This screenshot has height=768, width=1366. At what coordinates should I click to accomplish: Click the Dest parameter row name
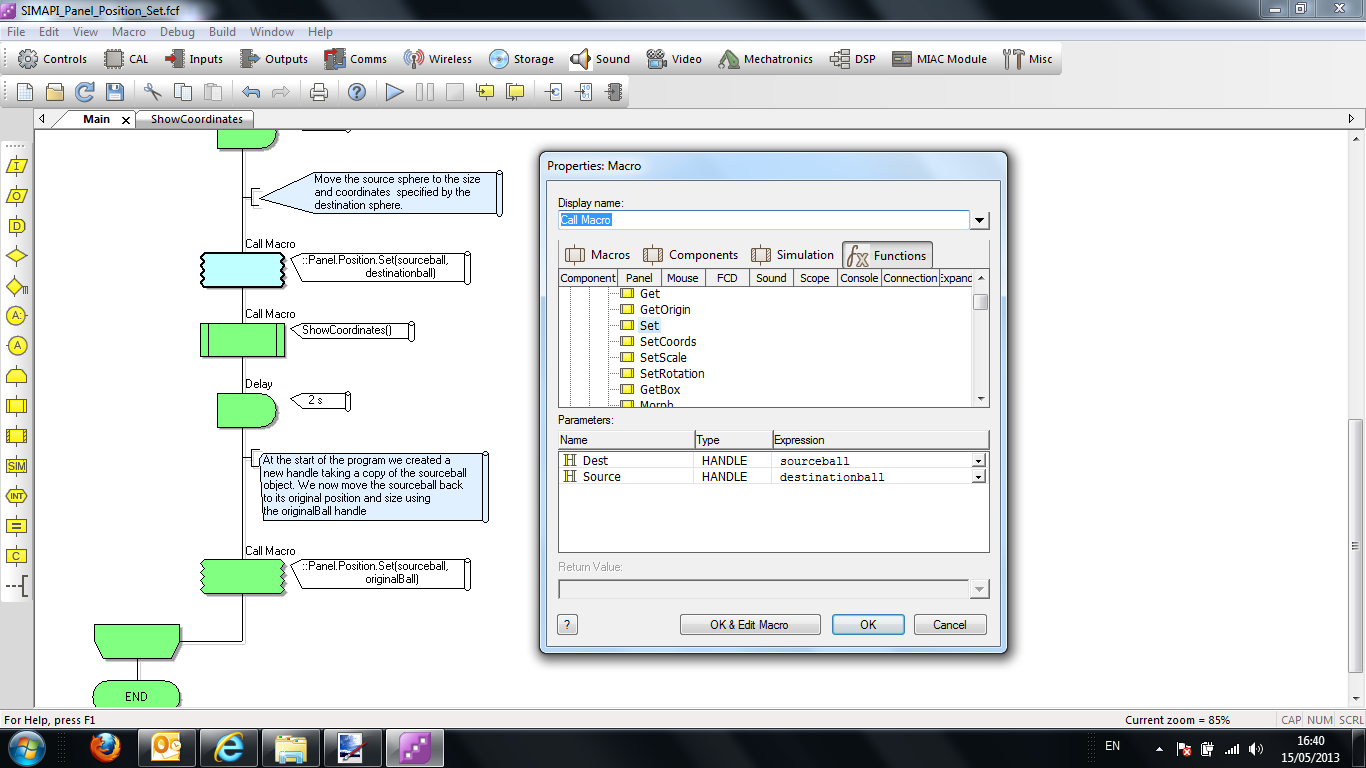(595, 461)
